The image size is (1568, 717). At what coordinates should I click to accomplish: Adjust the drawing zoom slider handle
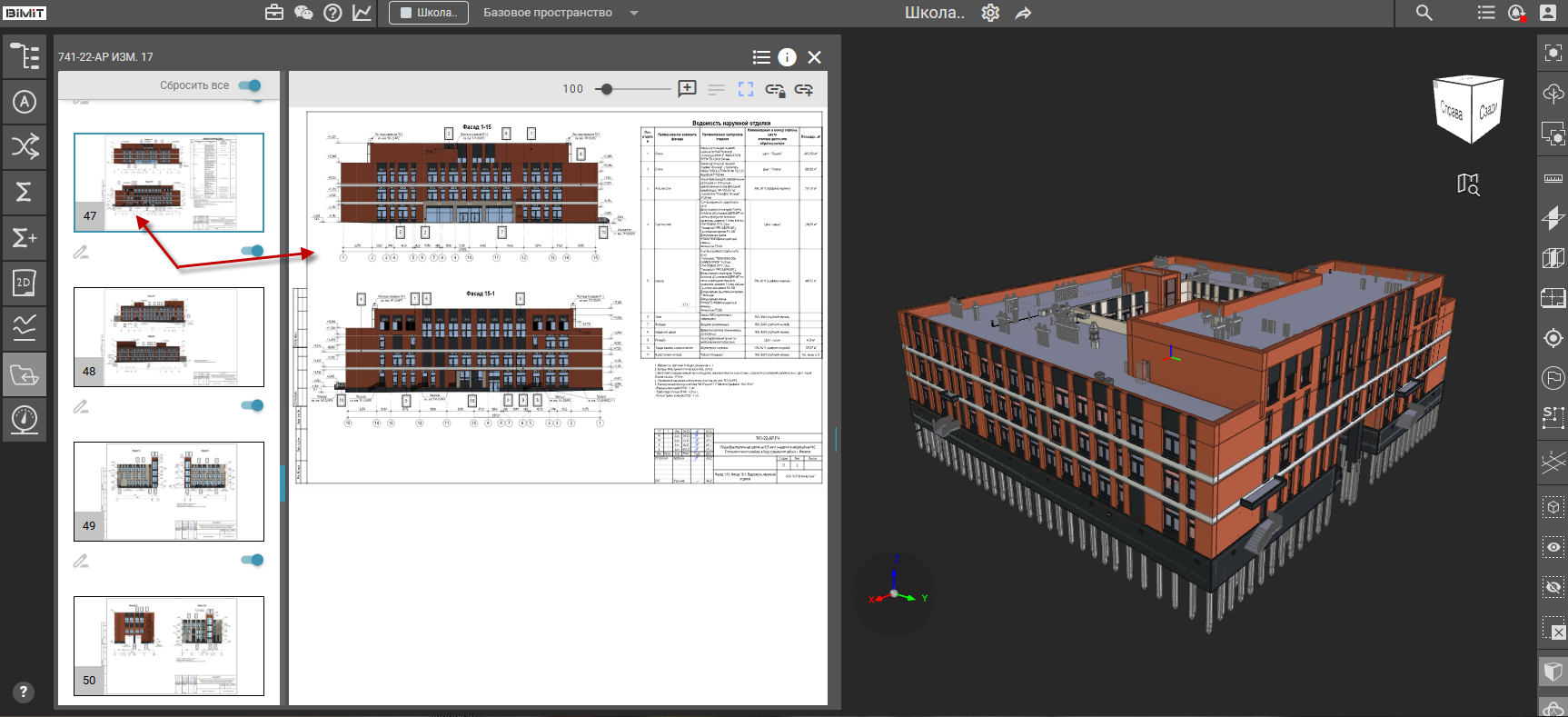(607, 89)
